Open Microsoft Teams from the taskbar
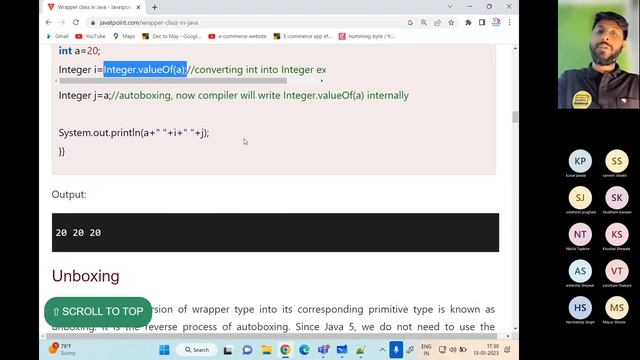Viewport: 640px width, 360px height. click(323, 350)
